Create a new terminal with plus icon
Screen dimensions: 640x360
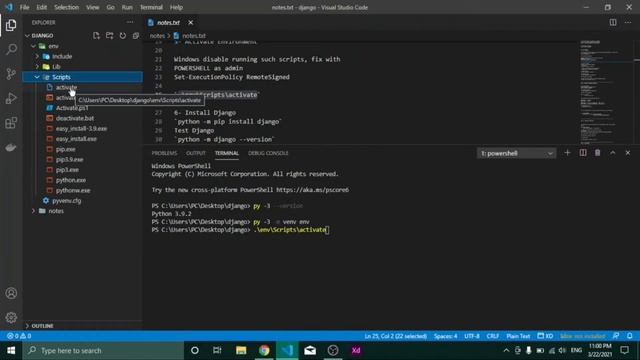point(567,153)
